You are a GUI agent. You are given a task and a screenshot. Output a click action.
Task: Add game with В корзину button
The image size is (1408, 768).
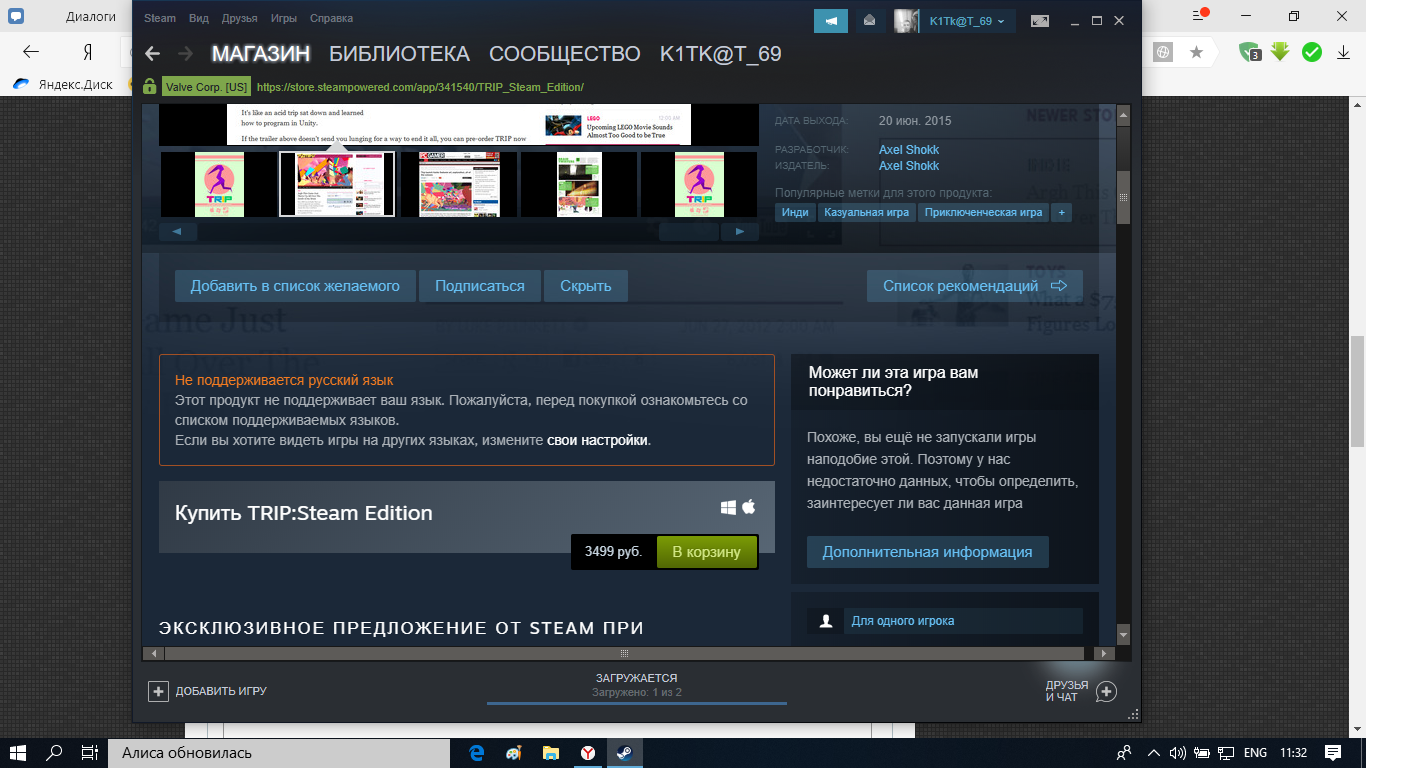pyautogui.click(x=706, y=552)
